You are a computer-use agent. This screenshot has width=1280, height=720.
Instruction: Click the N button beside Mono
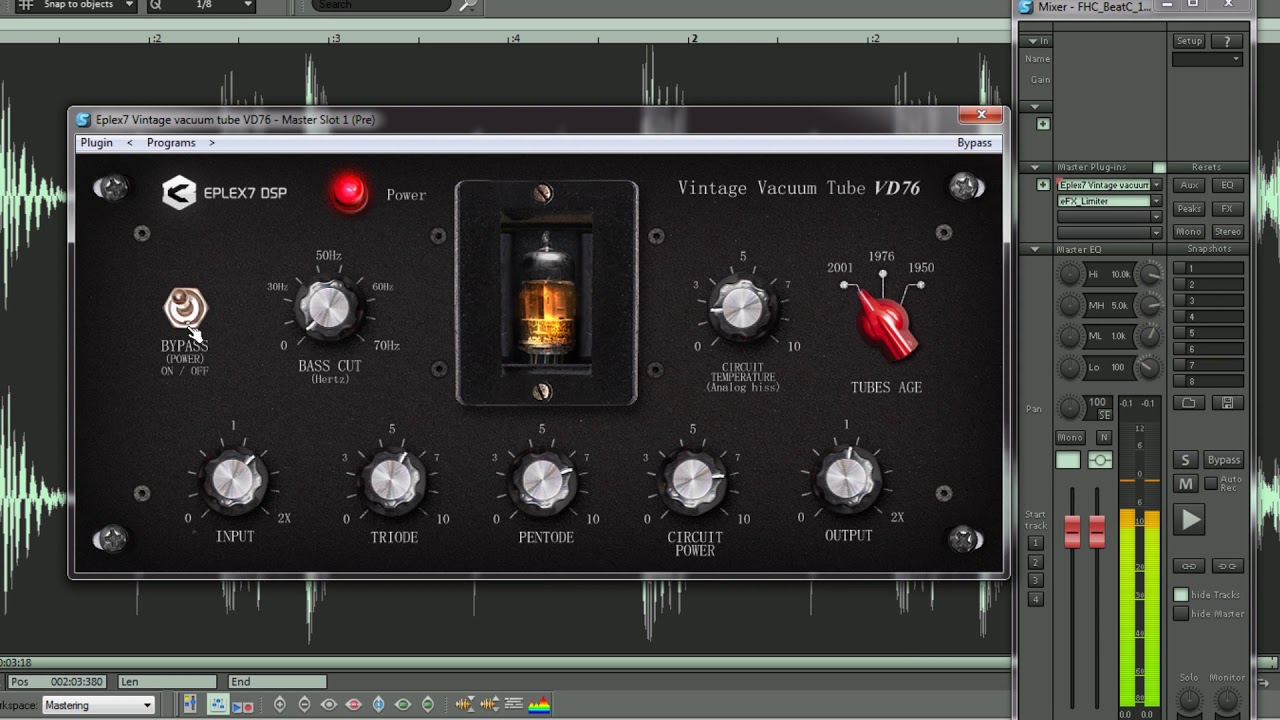click(x=1104, y=437)
